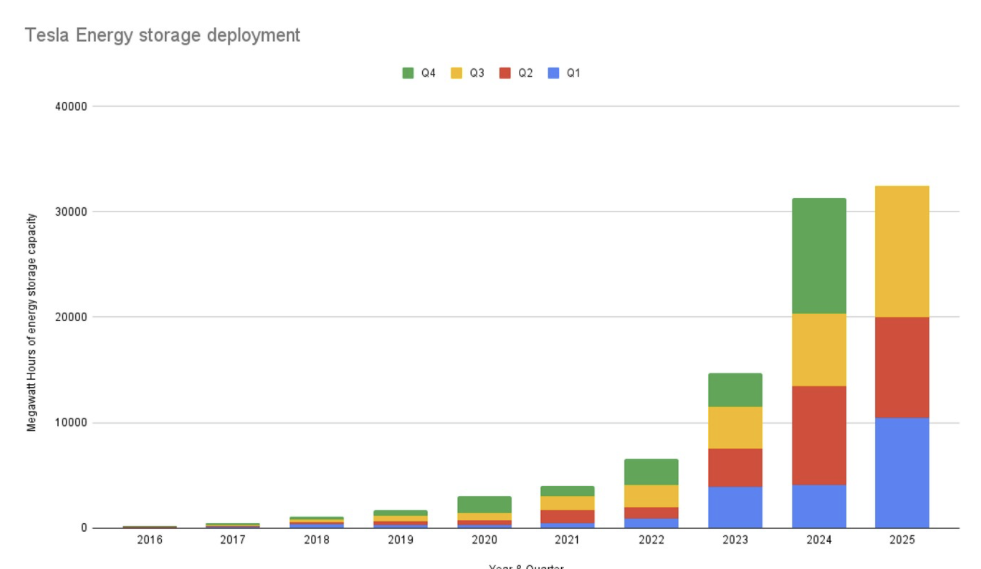Click the 2025 Q3 yellow bar segment
The height and width of the screenshot is (569, 981).
[x=901, y=251]
